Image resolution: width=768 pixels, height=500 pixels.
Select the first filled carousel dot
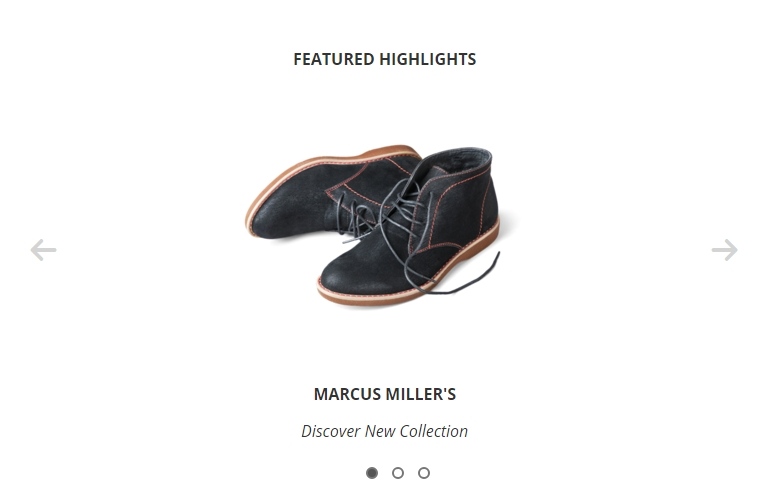click(372, 473)
